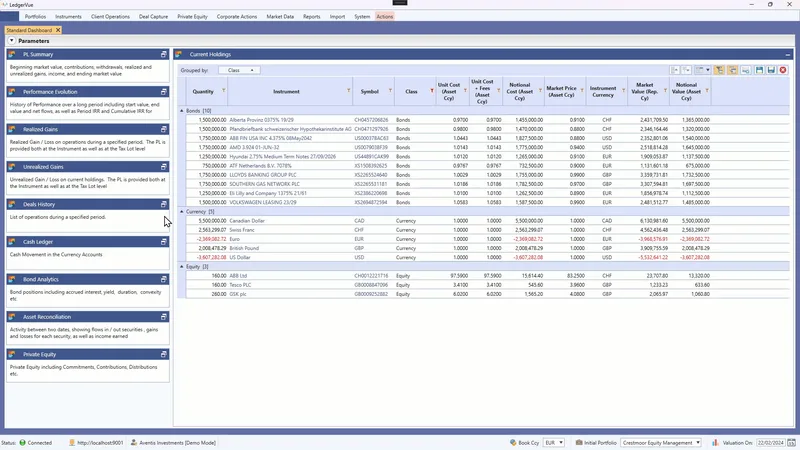Viewport: 800px width, 450px height.
Task: Collapse the Currency group
Action: (182, 211)
